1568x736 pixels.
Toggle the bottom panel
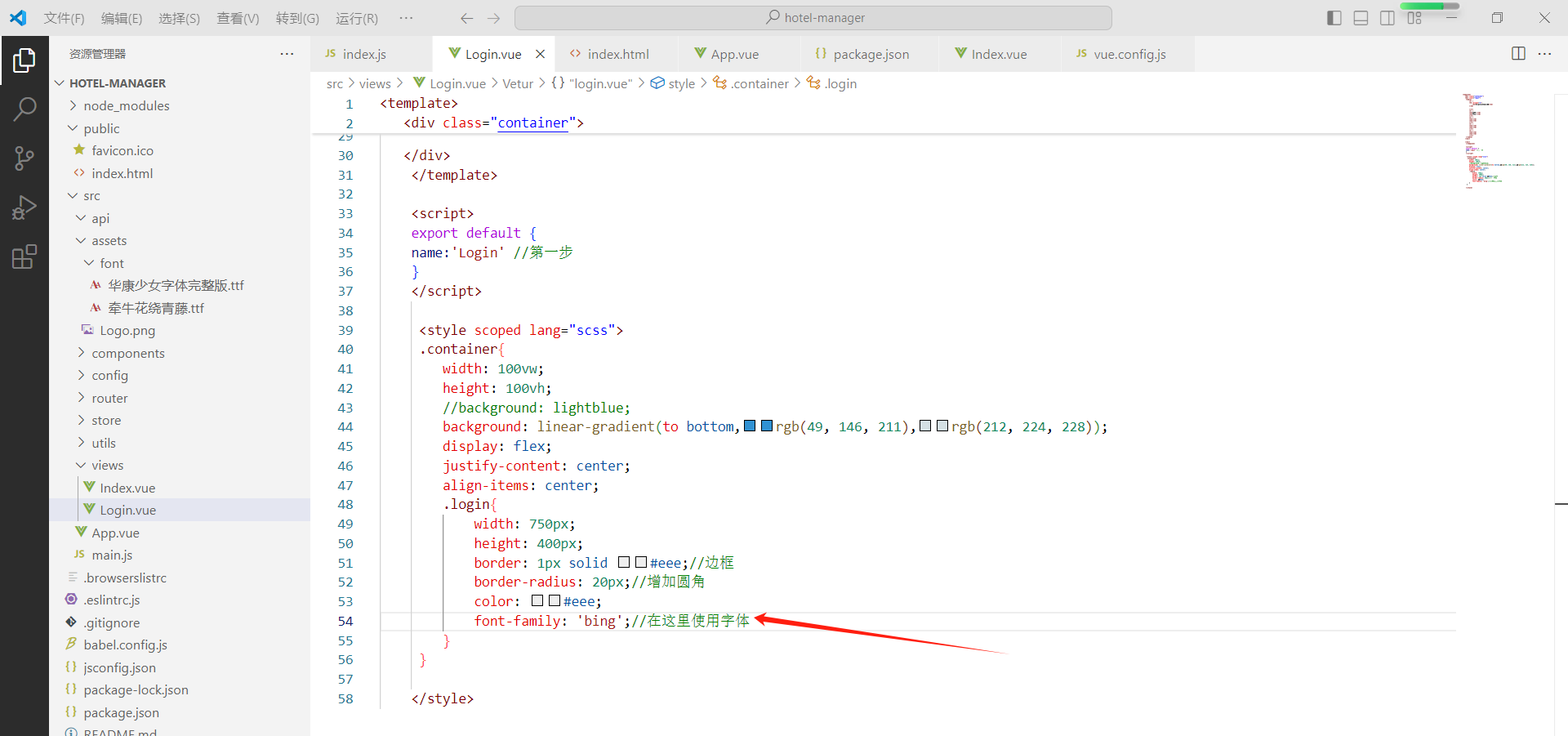pyautogui.click(x=1361, y=18)
